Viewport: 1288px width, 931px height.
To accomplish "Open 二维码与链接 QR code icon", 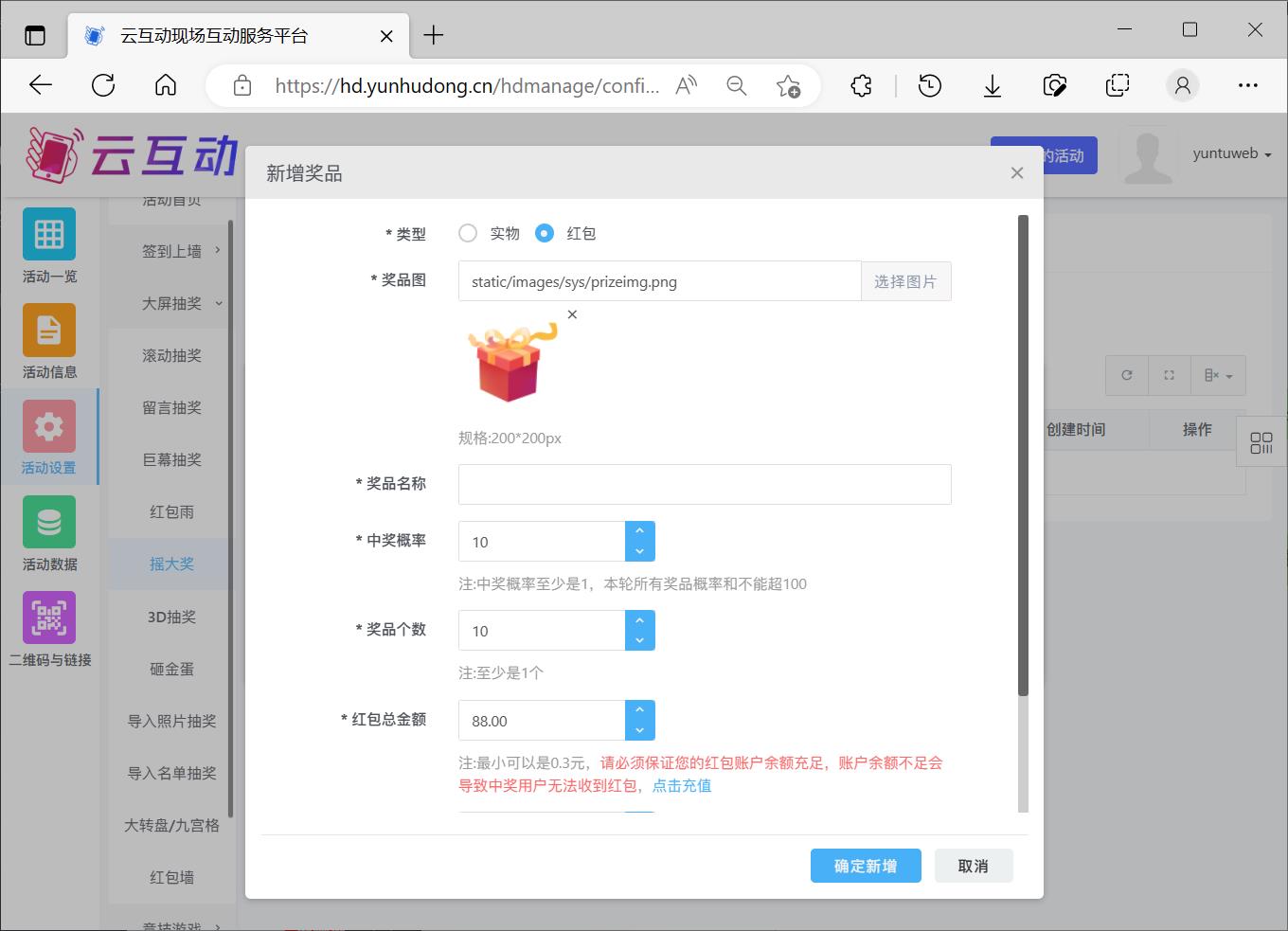I will tap(49, 618).
